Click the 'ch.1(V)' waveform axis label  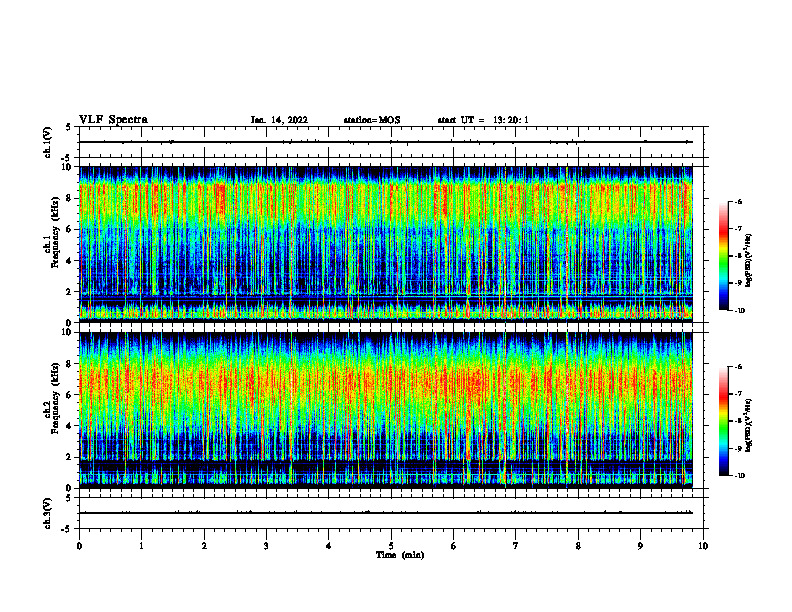click(47, 142)
